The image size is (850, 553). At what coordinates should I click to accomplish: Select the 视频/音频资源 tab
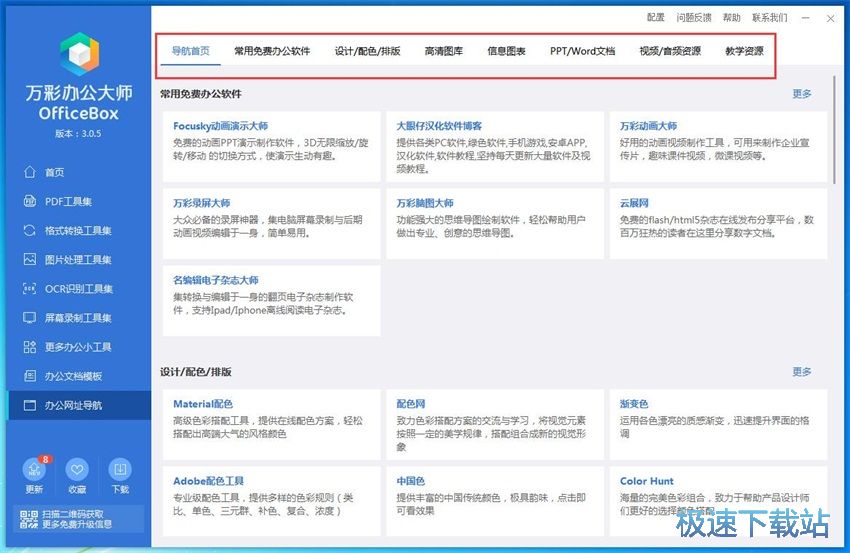671,51
